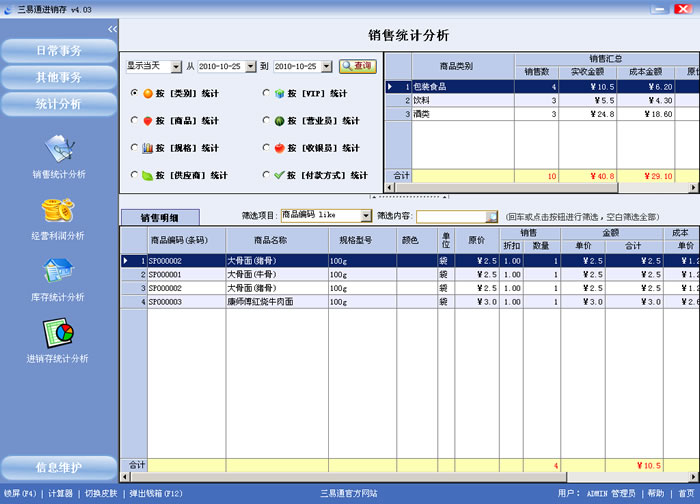700x504 pixels.
Task: Click the splitter handle between the two panels
Action: (409, 197)
